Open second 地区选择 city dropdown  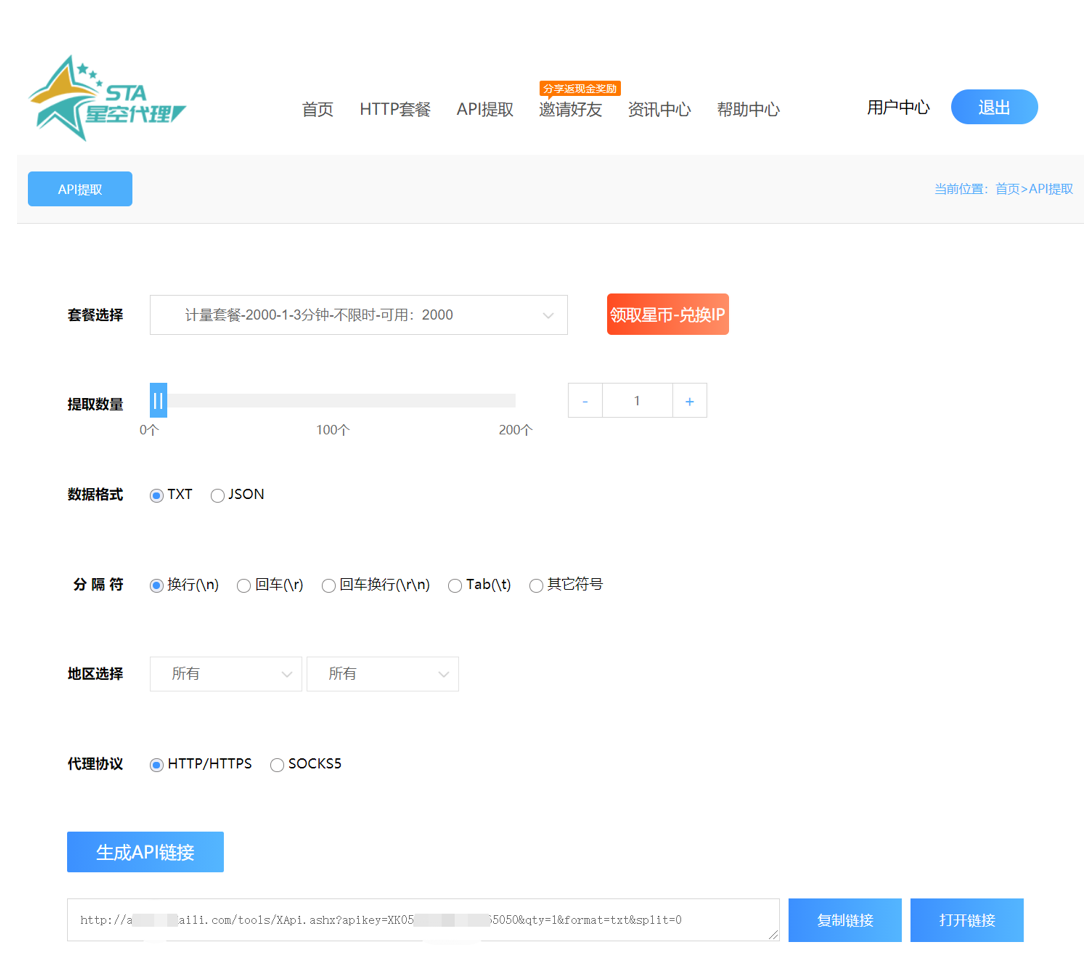(383, 674)
